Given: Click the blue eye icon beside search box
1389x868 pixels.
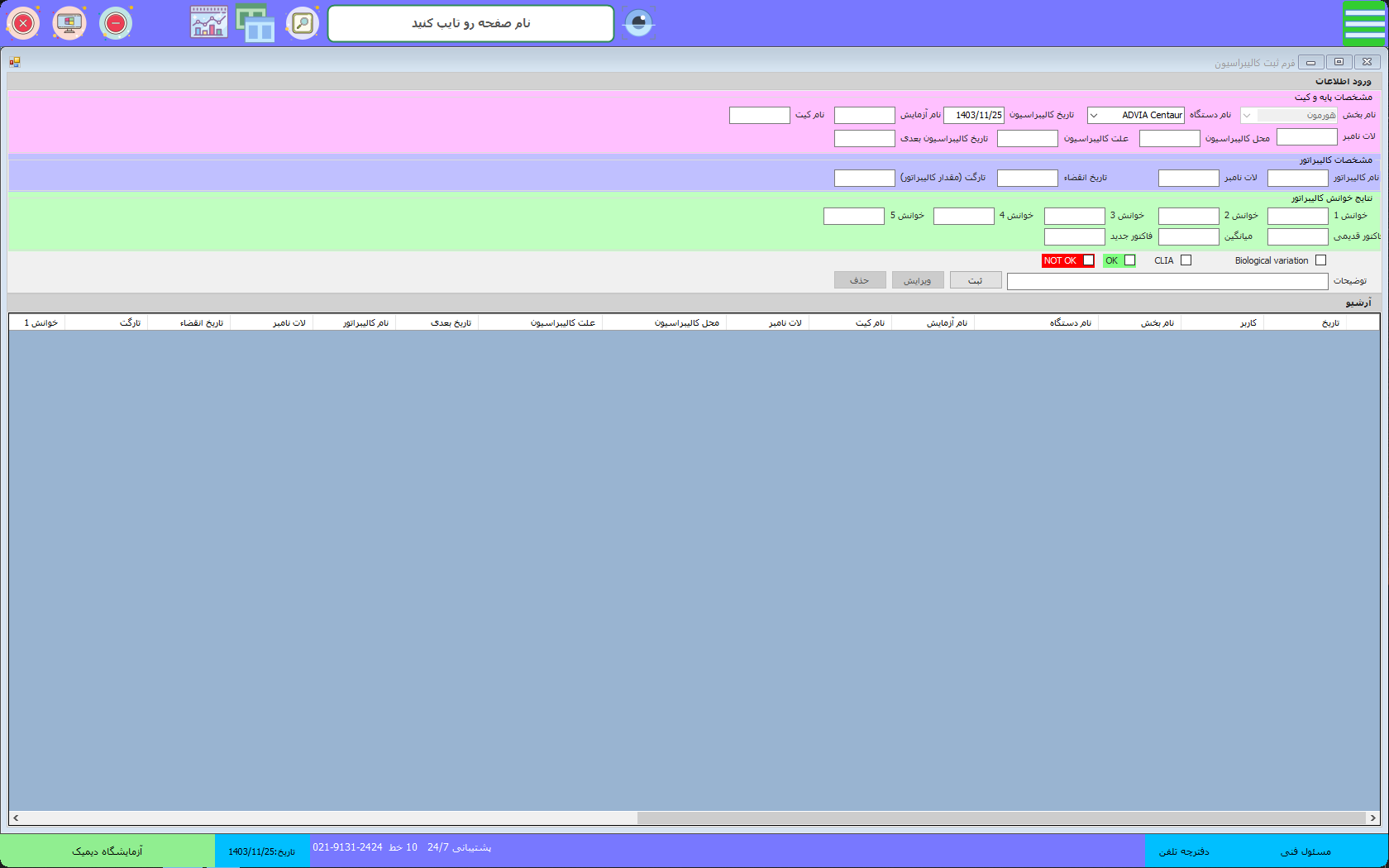Looking at the screenshot, I should [x=638, y=22].
